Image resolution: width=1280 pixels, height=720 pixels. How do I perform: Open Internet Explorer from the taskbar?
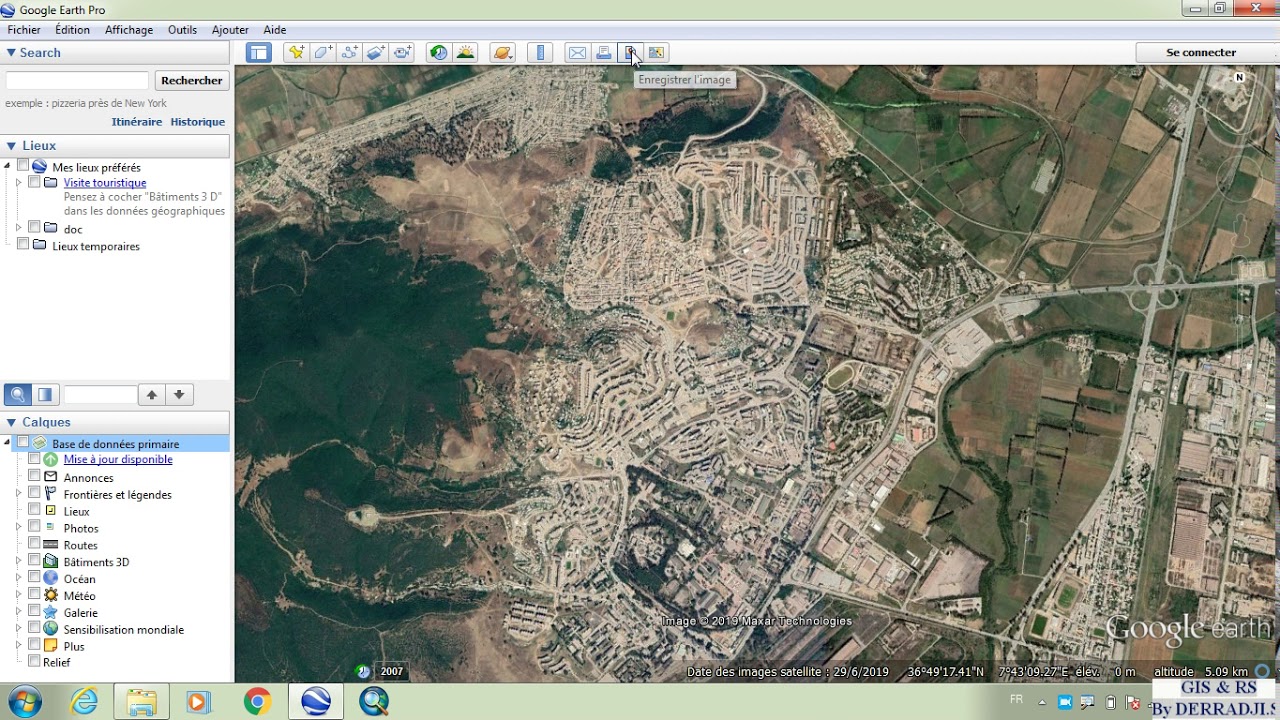pyautogui.click(x=84, y=702)
